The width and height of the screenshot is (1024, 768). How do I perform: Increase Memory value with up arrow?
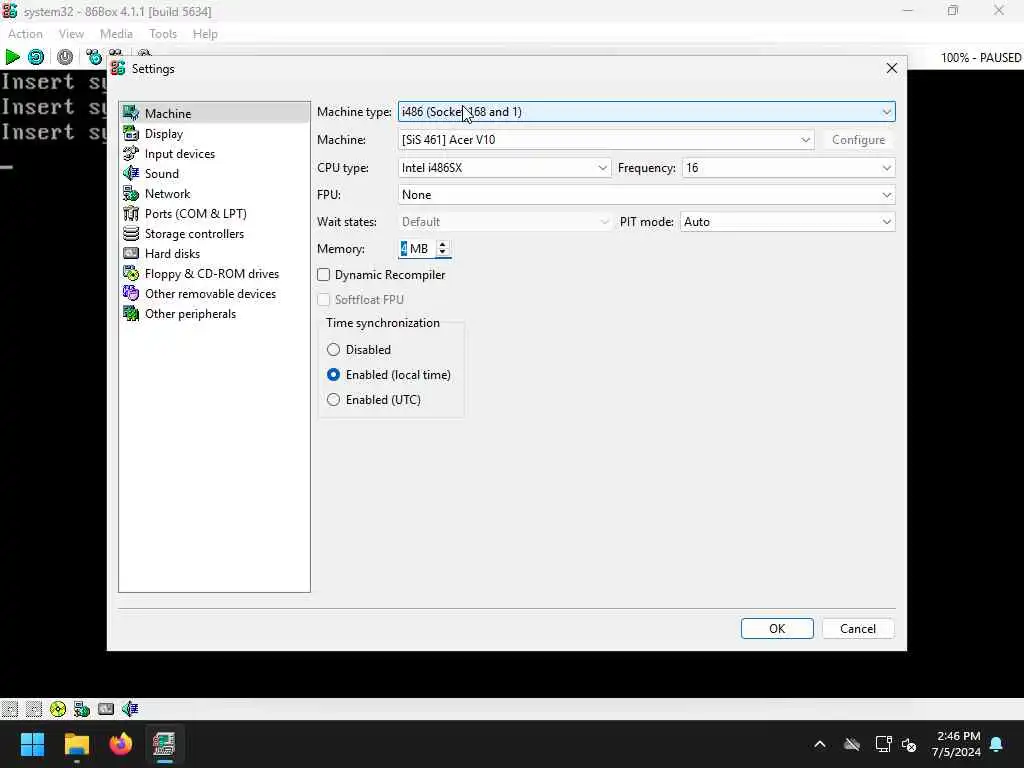click(443, 245)
